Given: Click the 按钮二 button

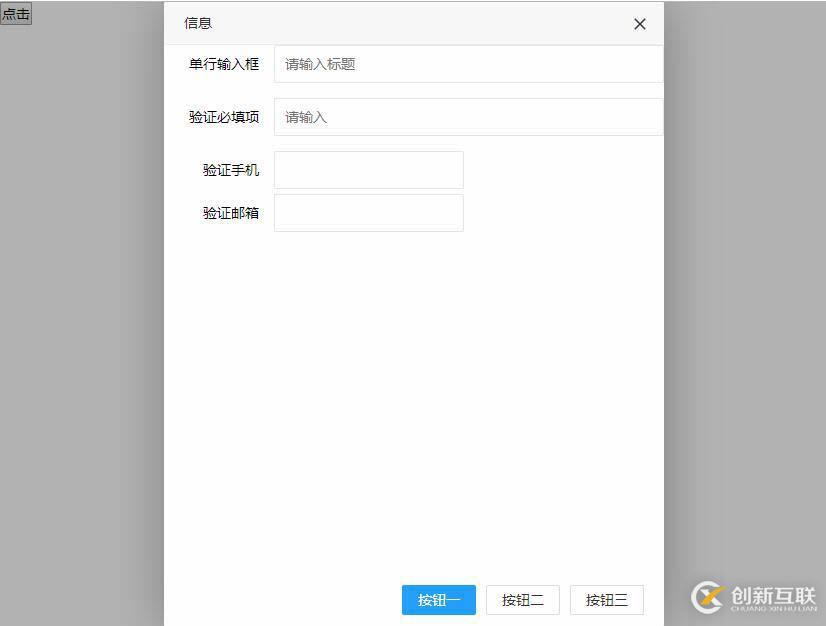Looking at the screenshot, I should pyautogui.click(x=523, y=600).
